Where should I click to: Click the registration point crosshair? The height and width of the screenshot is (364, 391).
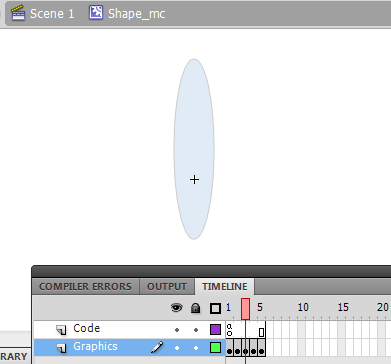tap(194, 180)
